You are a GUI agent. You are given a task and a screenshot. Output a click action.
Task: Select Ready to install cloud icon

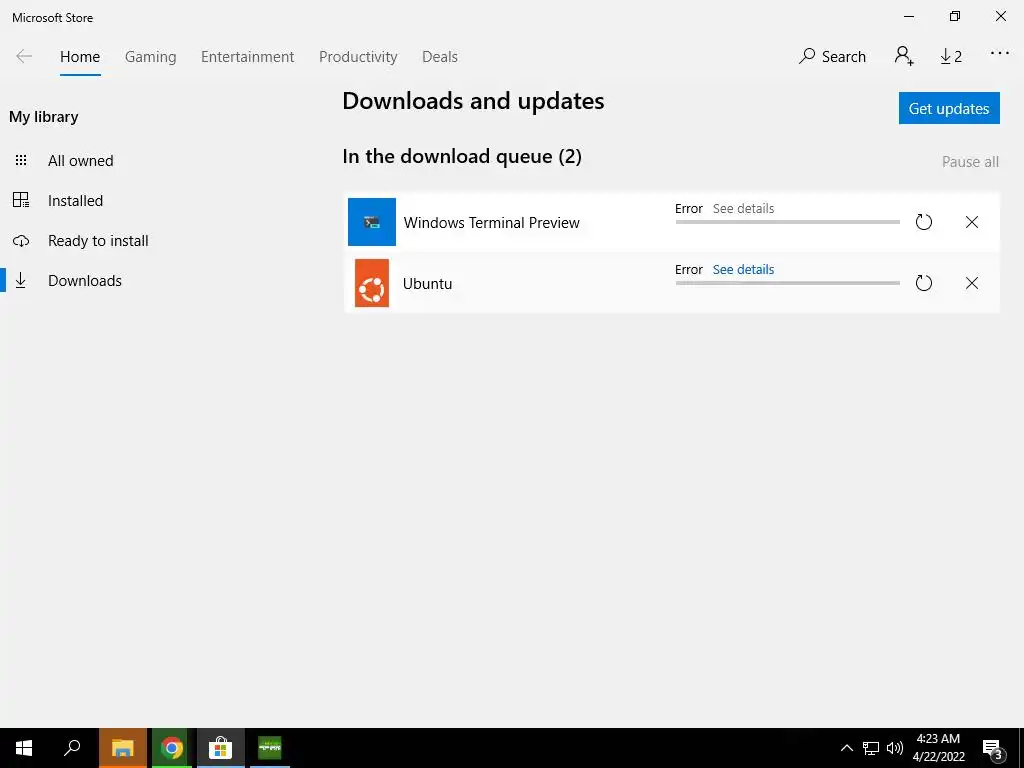pos(21,241)
